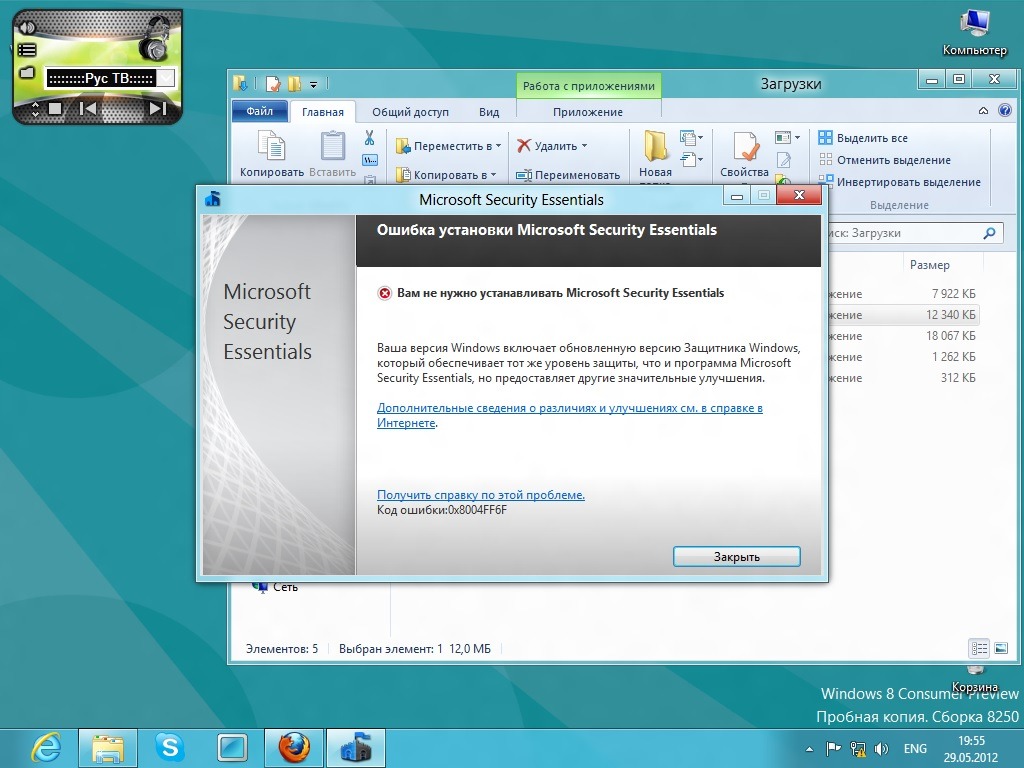Open the Рус ТВ station dropdown
The height and width of the screenshot is (768, 1024).
point(167,78)
